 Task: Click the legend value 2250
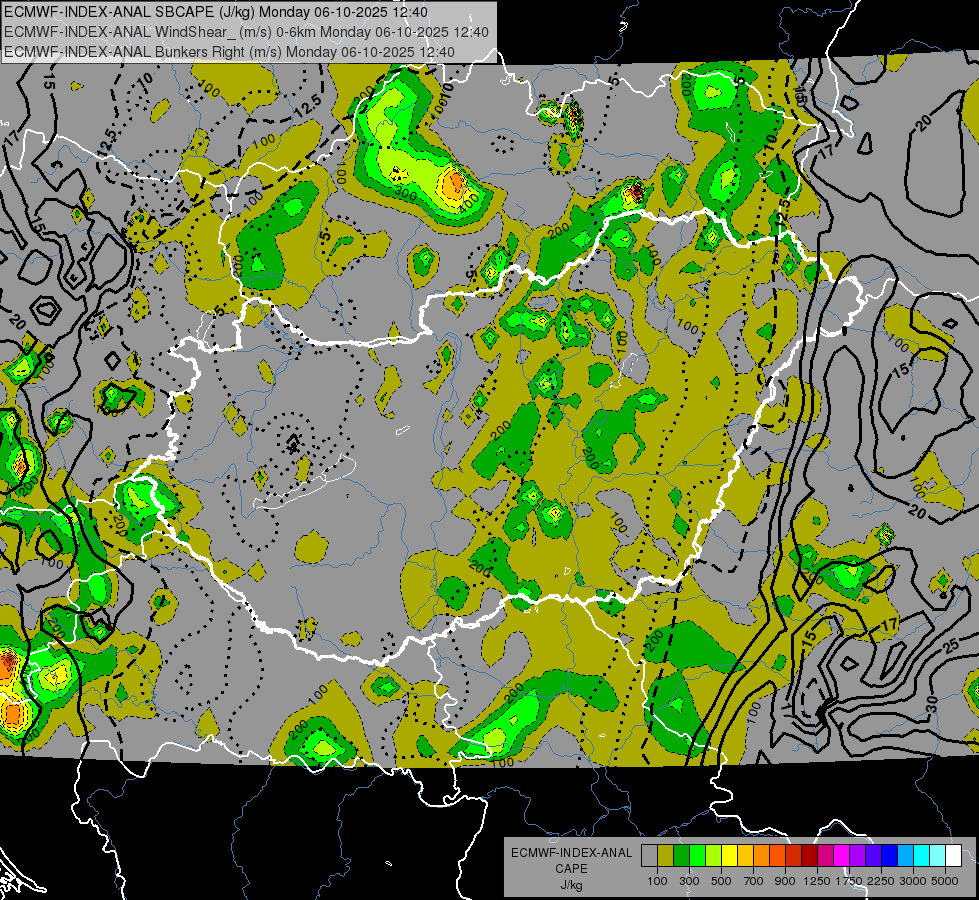click(x=881, y=881)
